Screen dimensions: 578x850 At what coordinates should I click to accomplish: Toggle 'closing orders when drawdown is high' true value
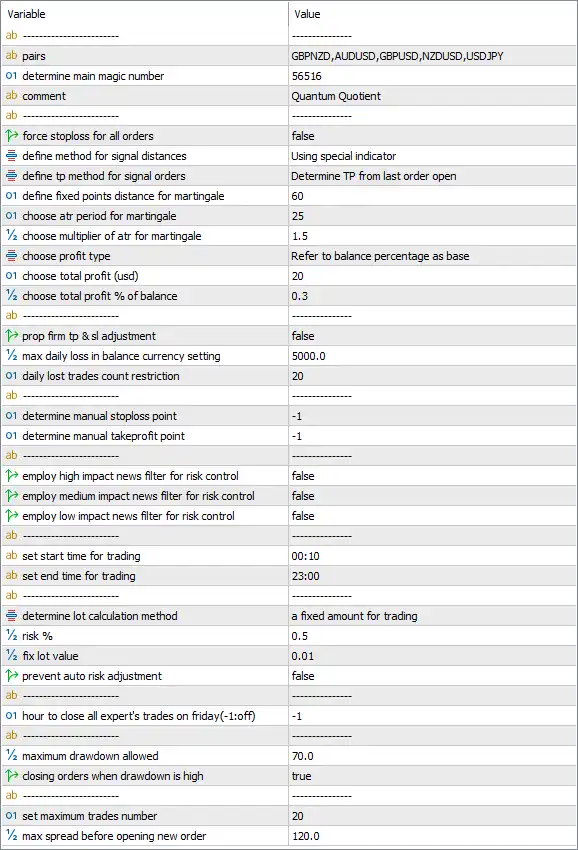(x=432, y=776)
